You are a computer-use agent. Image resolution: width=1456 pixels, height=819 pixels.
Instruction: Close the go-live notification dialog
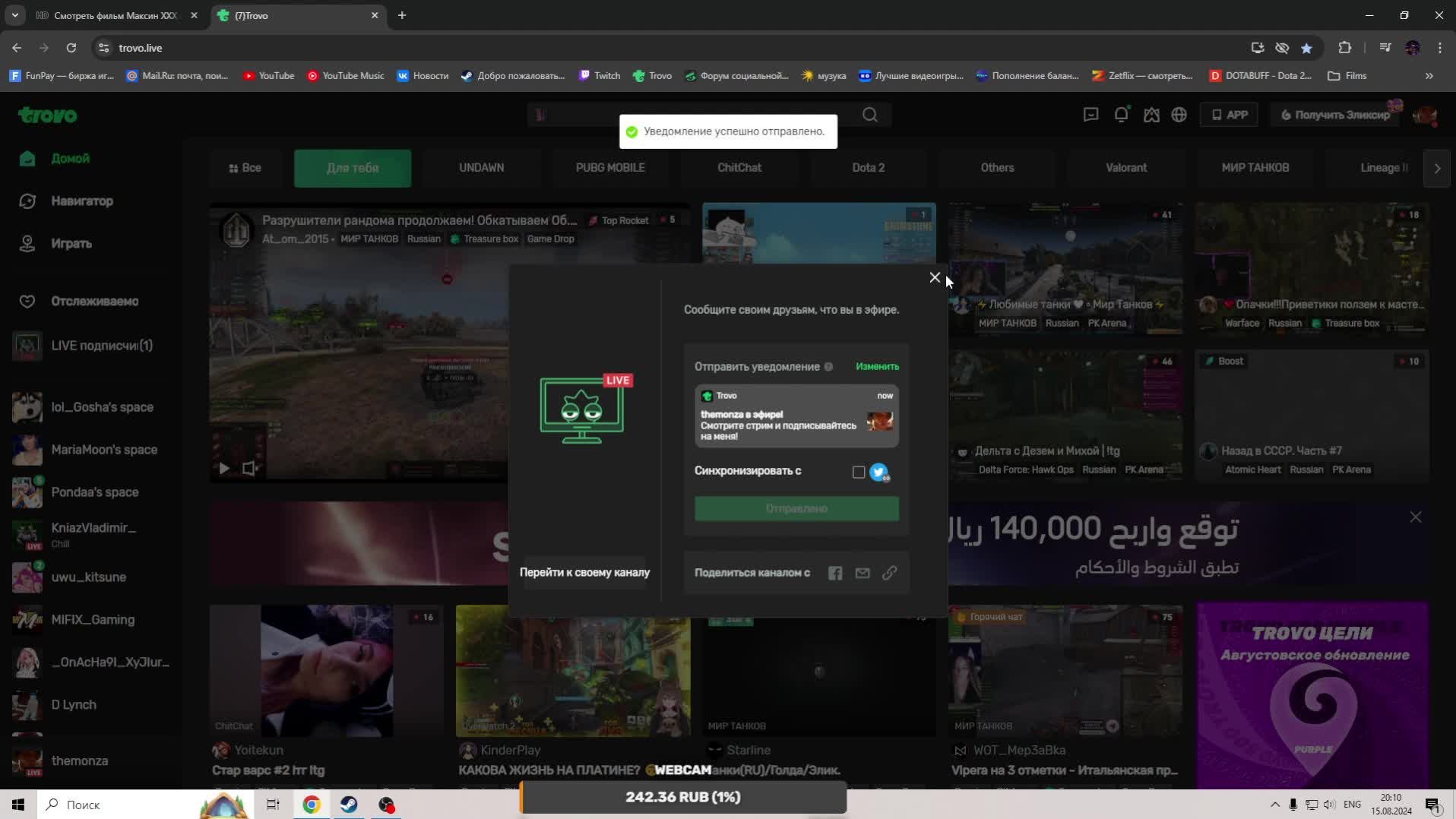coord(935,277)
